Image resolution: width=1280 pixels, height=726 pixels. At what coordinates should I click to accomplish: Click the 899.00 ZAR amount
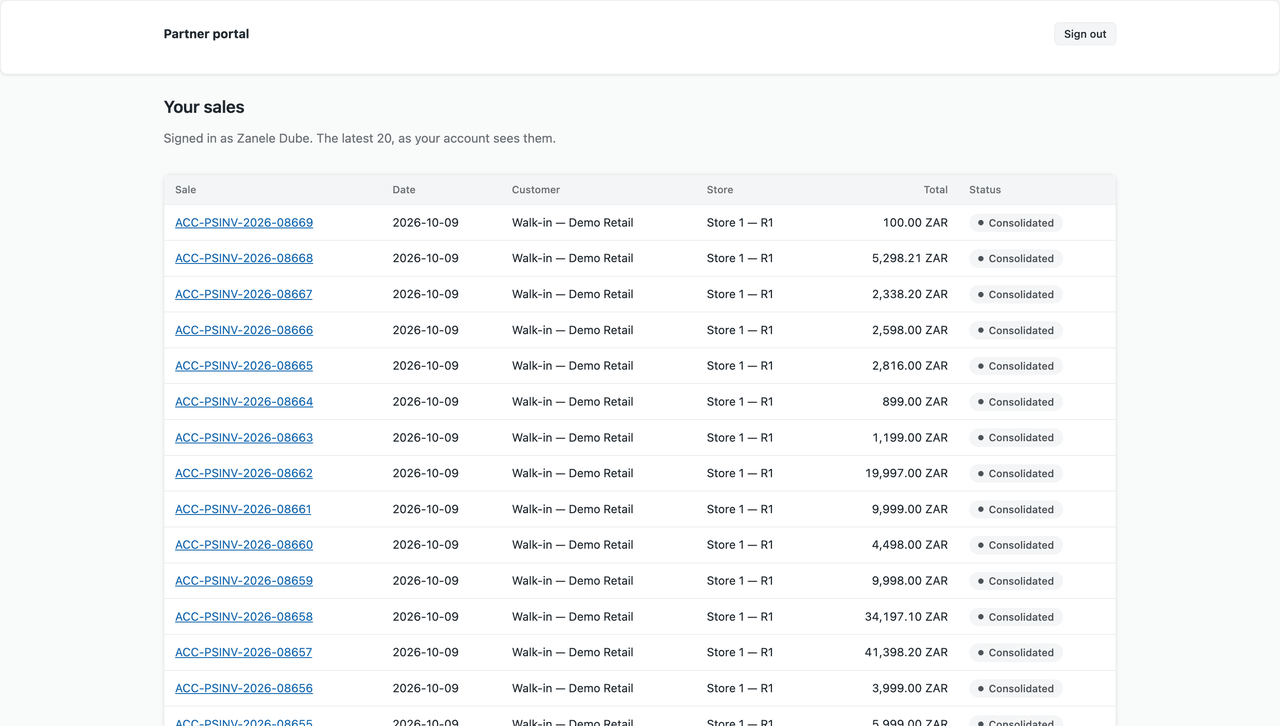point(915,402)
